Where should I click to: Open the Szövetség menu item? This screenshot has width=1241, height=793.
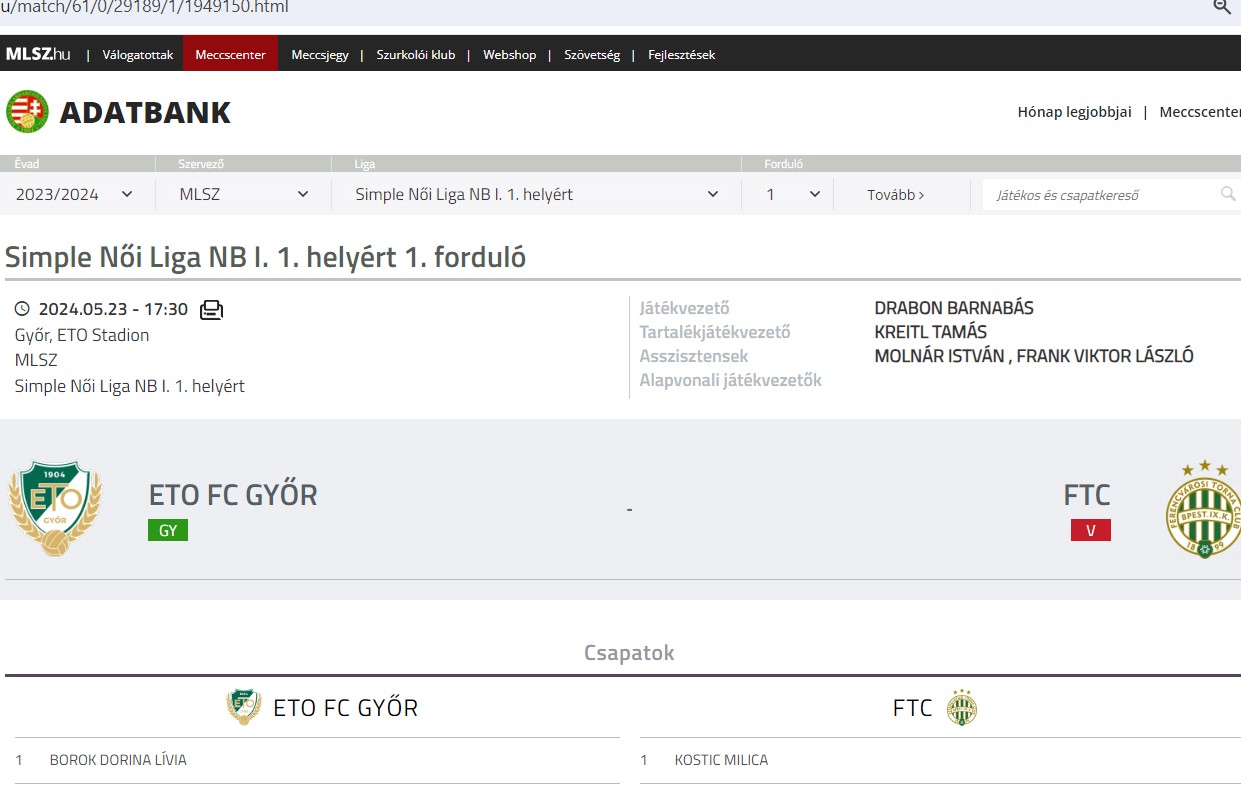pos(592,55)
